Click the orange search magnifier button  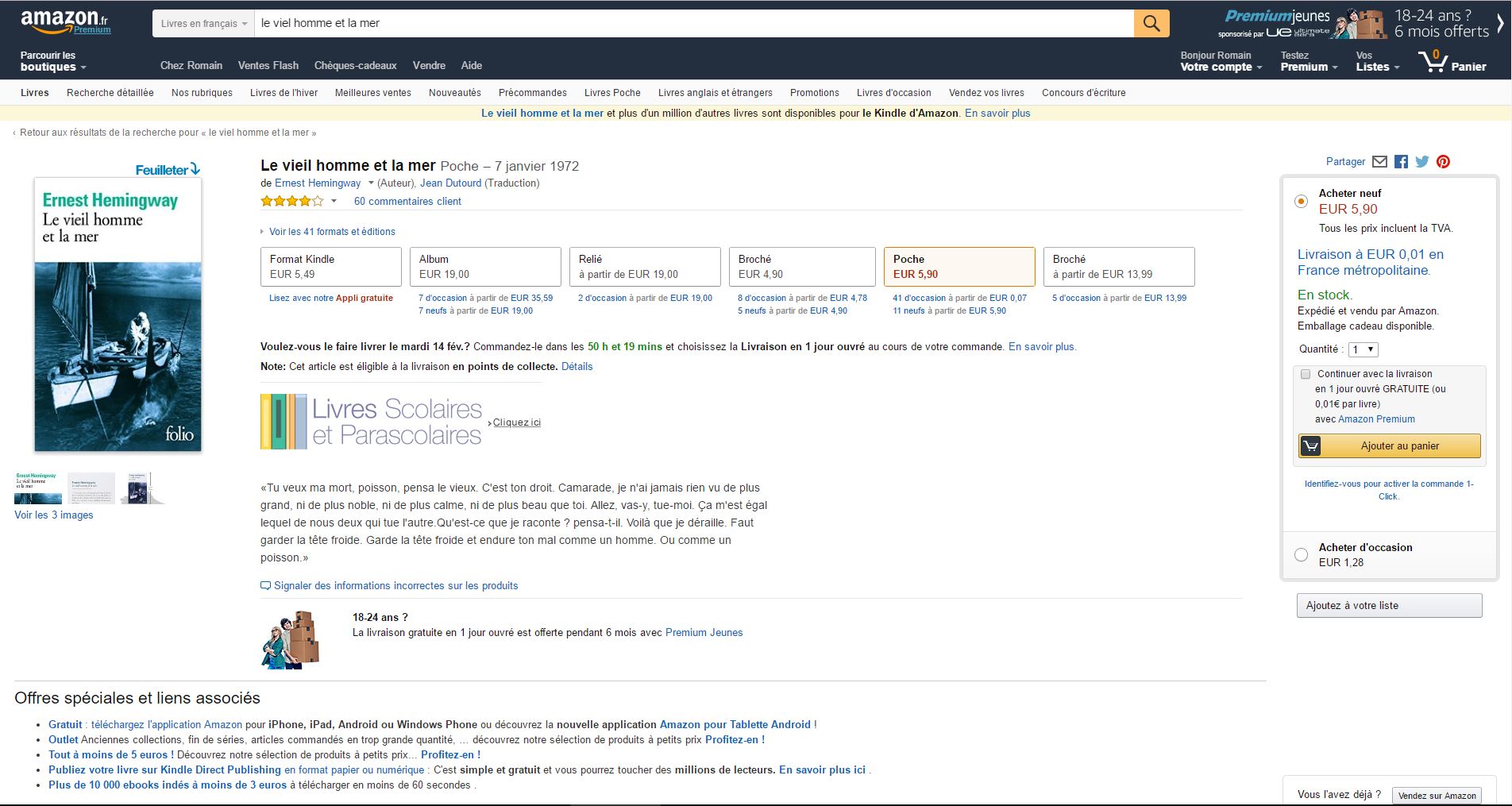[x=1151, y=23]
